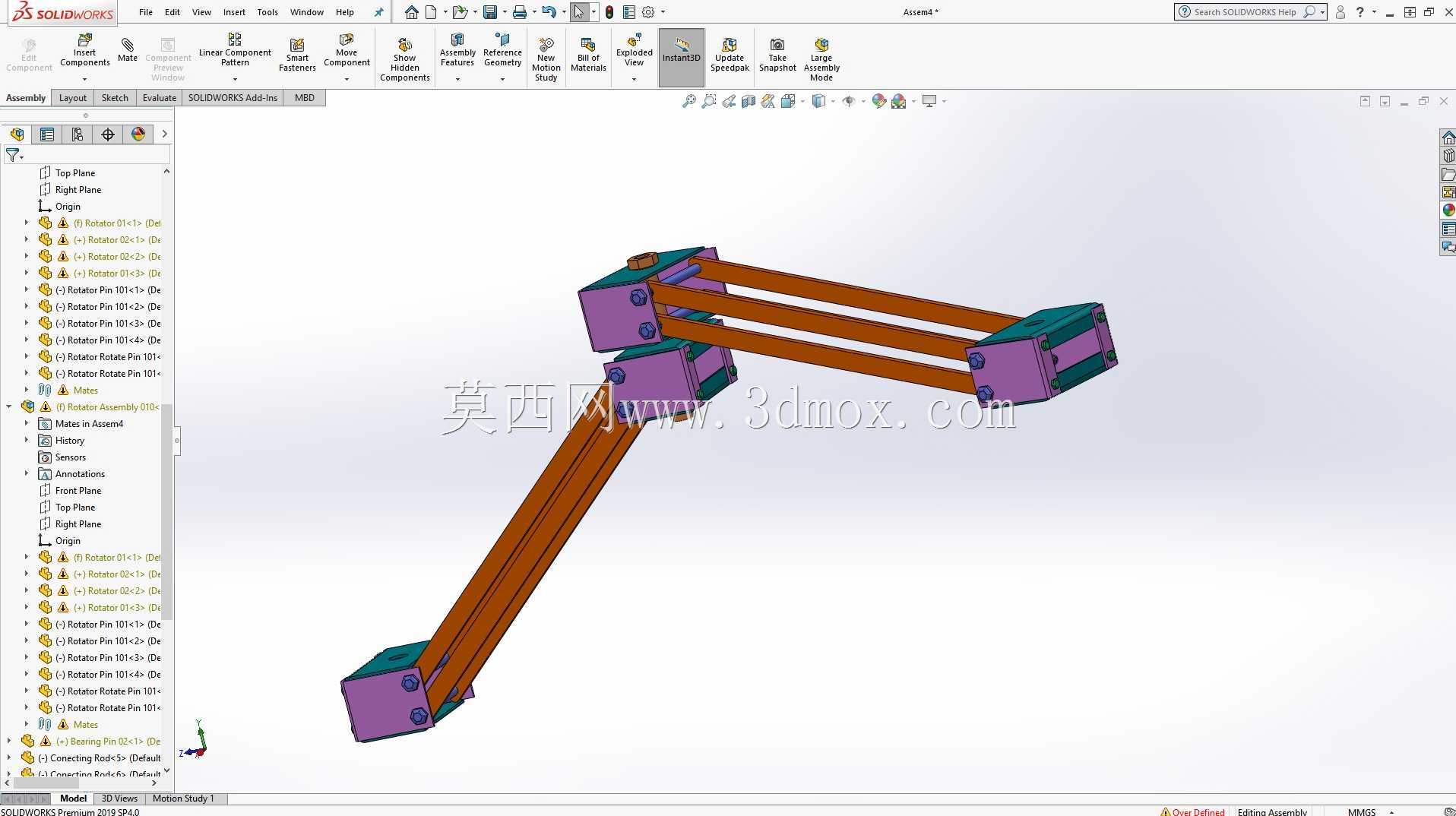Click the Rebuild traffic light icon
1456x816 pixels.
[x=609, y=12]
